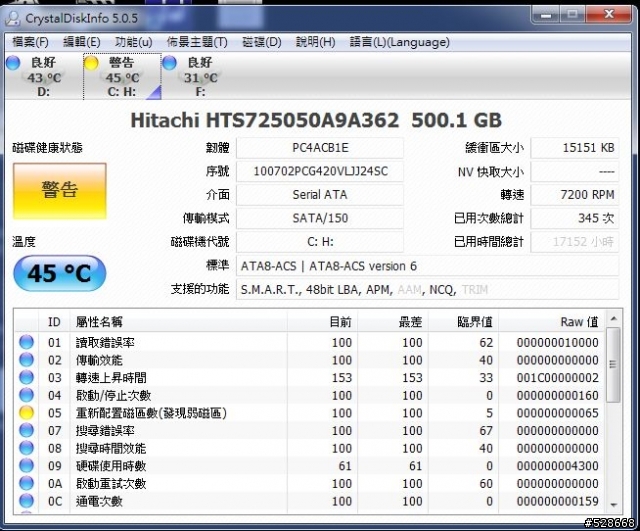
Task: Click the yellow orb of attribute 05 重新配置磁區數
Action: point(27,413)
